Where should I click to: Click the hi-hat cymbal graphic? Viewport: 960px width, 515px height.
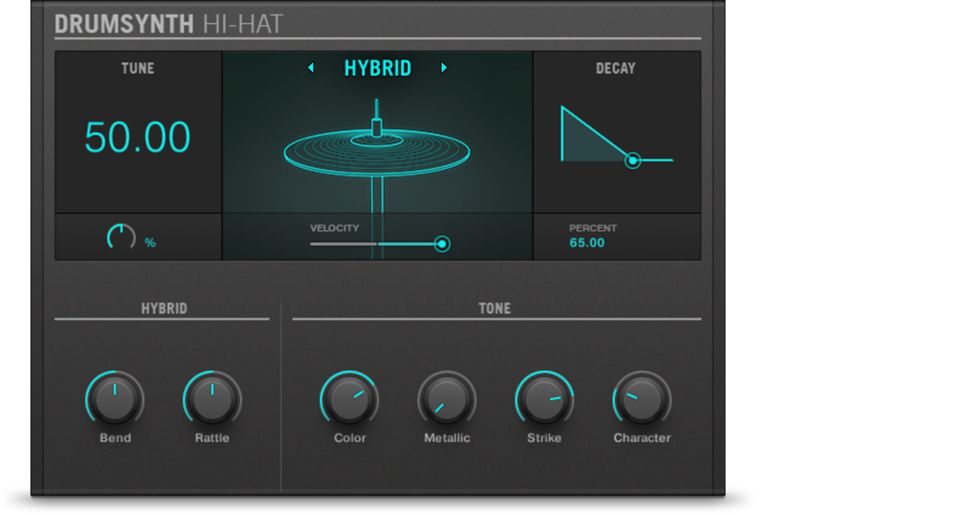tap(376, 152)
